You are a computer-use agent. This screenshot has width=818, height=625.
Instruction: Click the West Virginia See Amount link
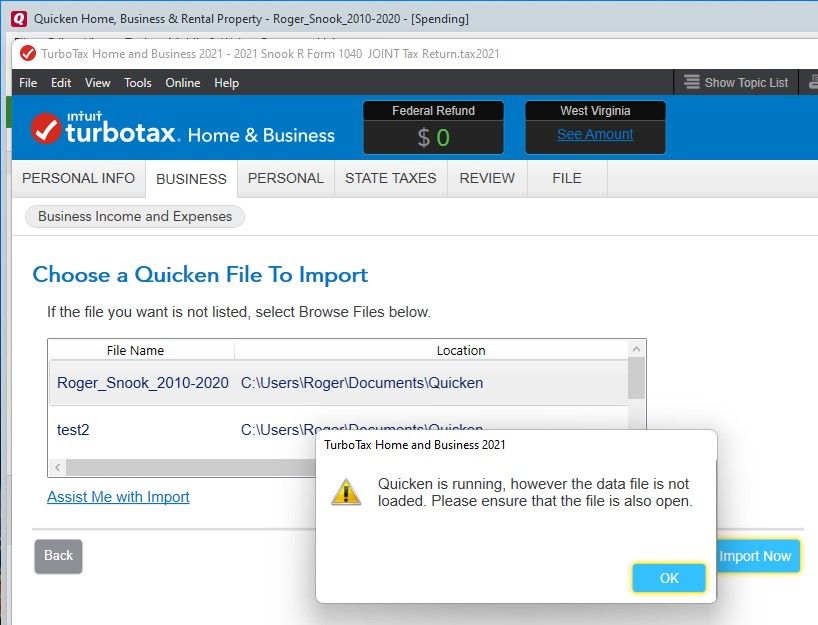pos(595,135)
